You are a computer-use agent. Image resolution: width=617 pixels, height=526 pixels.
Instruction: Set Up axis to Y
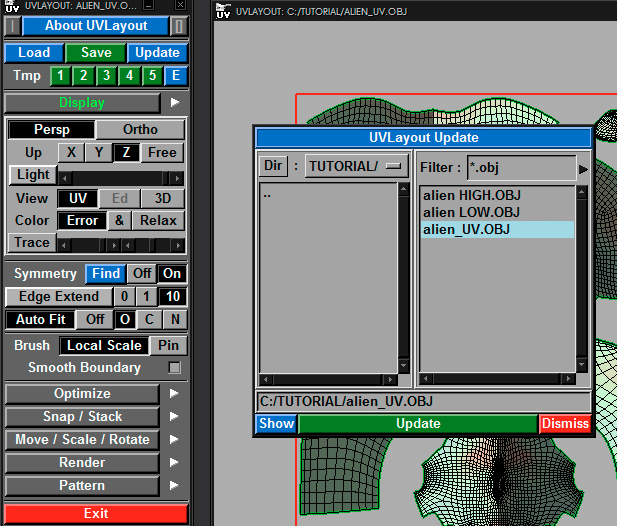(x=99, y=153)
